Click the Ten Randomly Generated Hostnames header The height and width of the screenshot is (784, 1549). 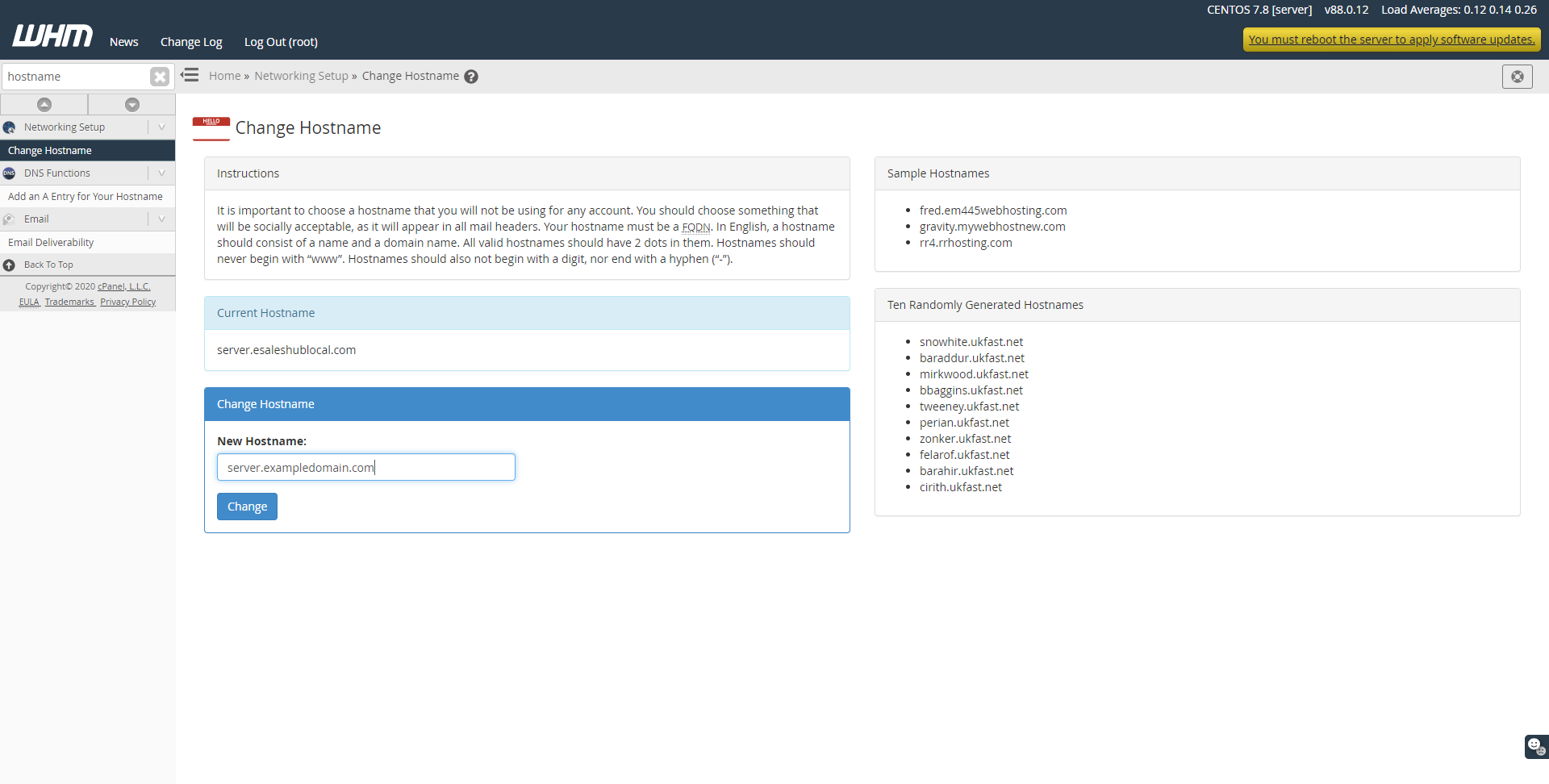1197,305
